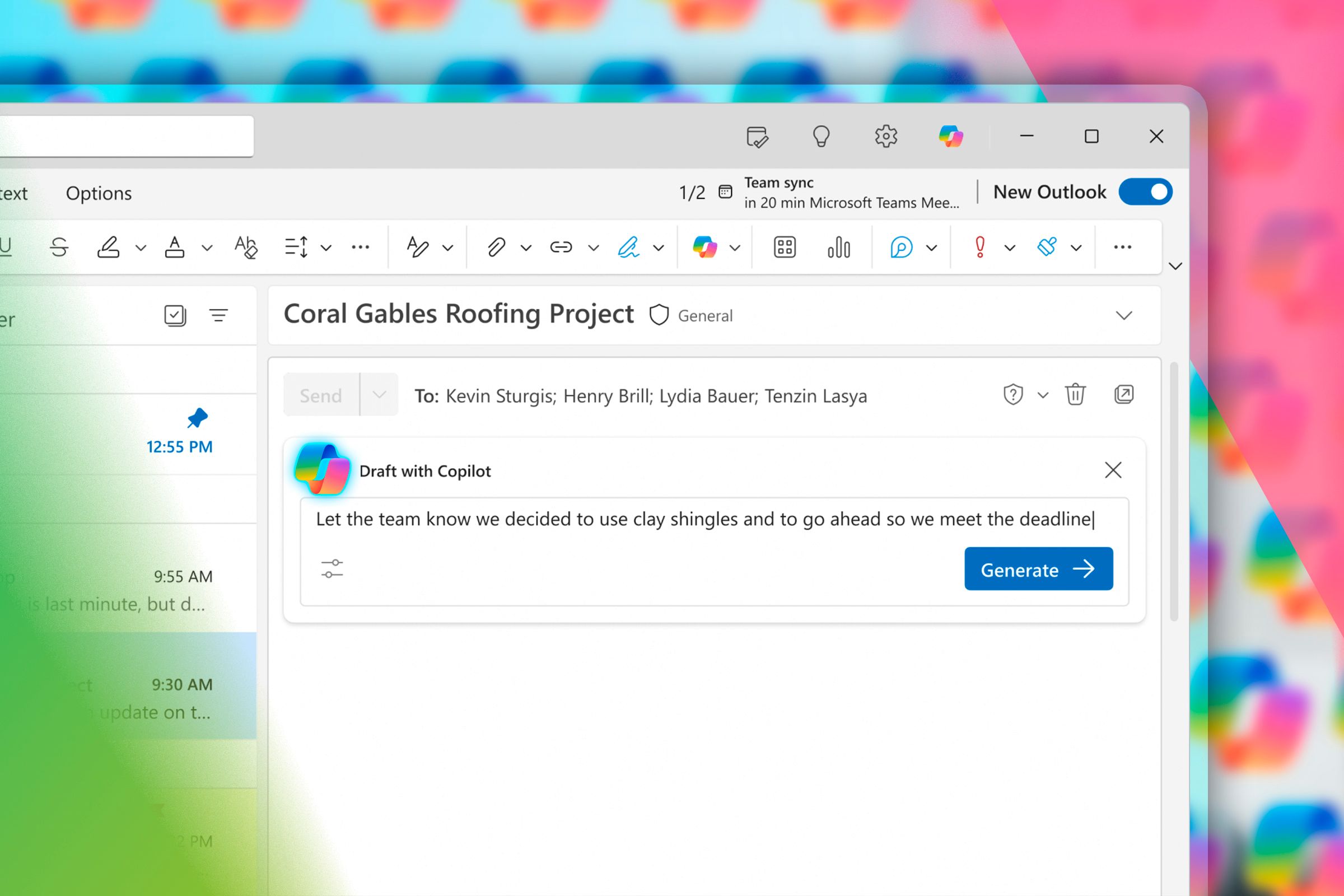
Task: Expand the Coral Gables Roofing Project header chevron
Action: (1123, 315)
